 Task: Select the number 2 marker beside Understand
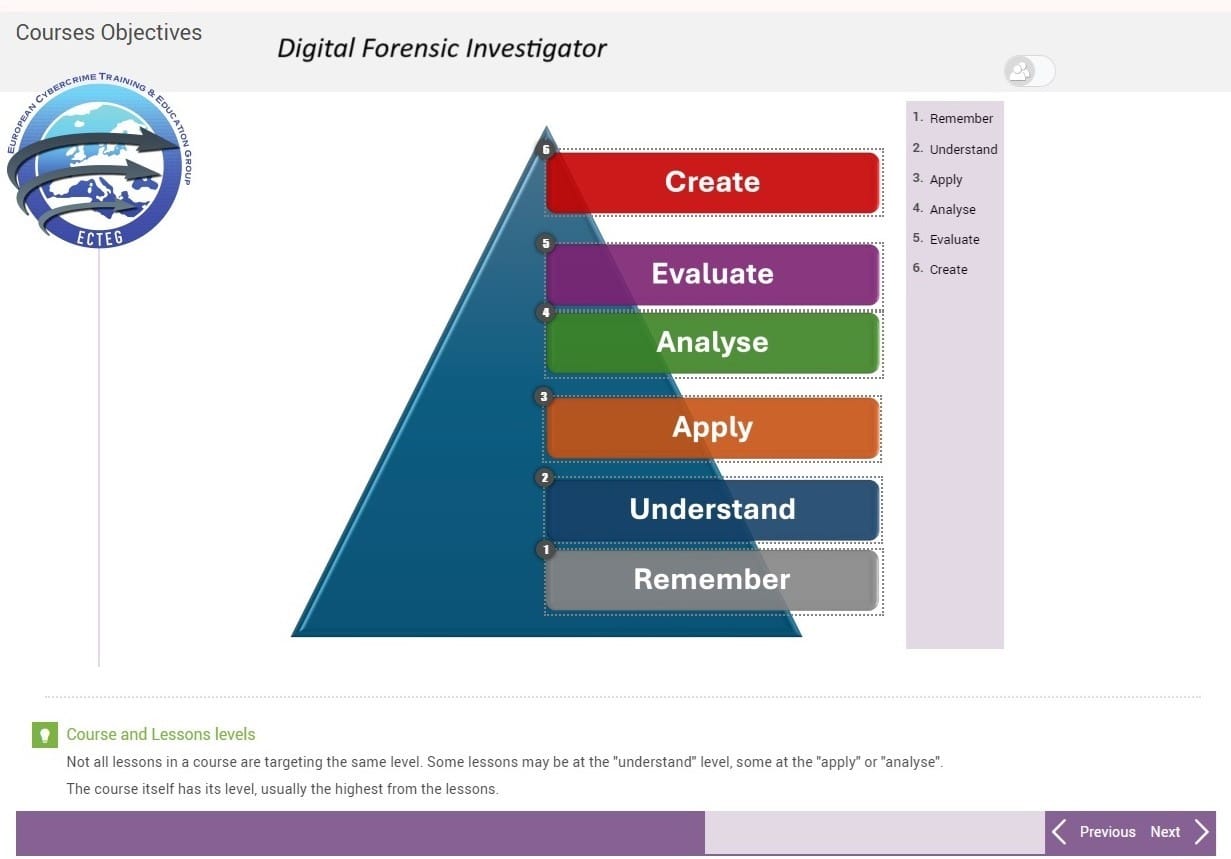[x=545, y=478]
